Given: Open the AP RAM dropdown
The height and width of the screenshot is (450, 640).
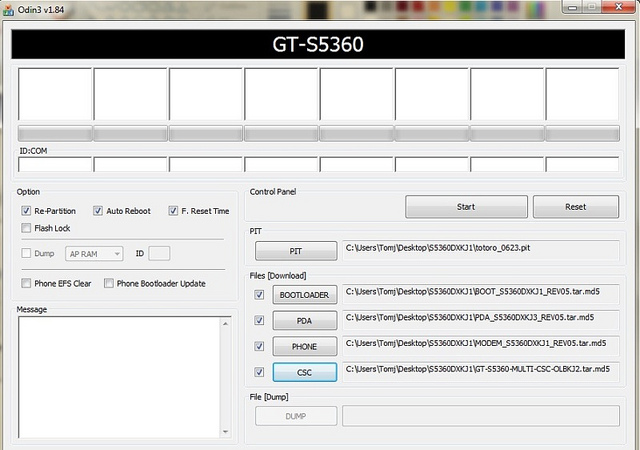Looking at the screenshot, I should pyautogui.click(x=94, y=254).
